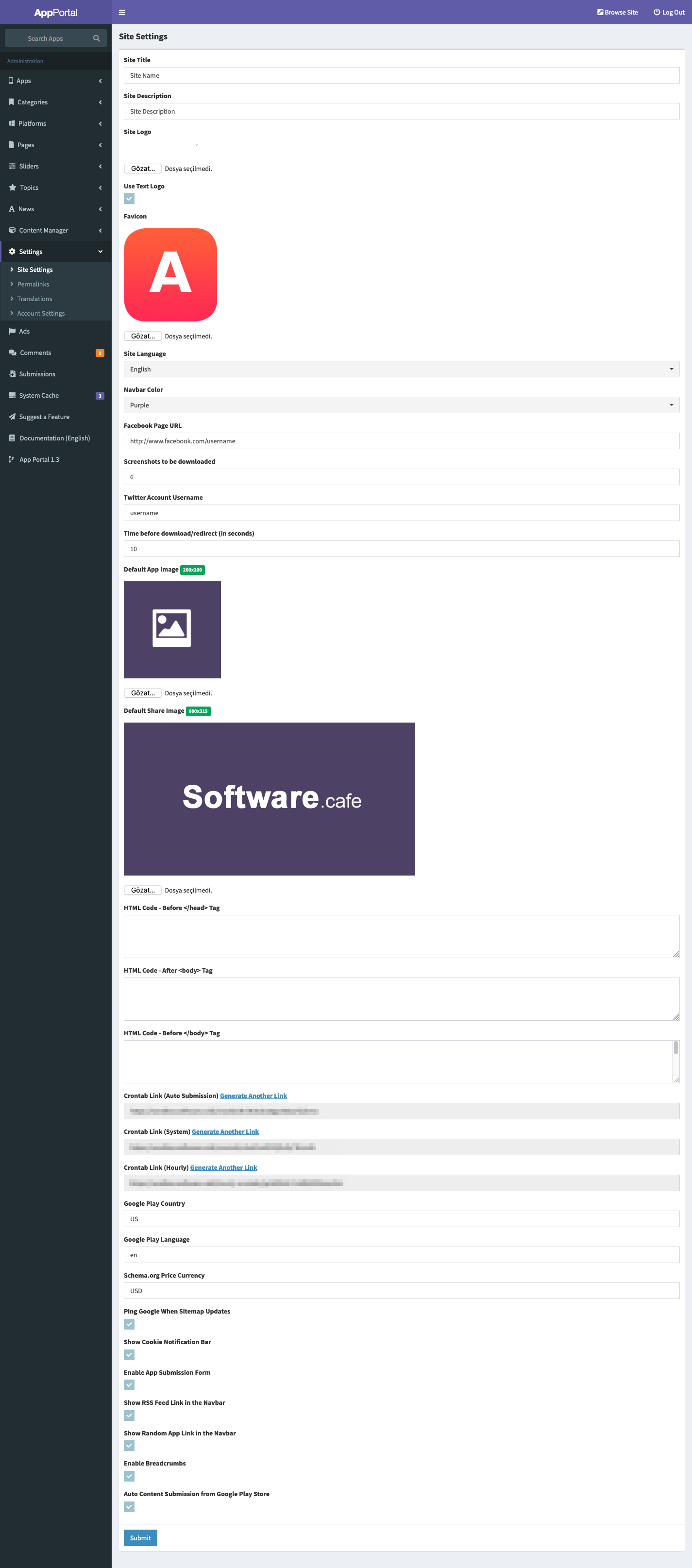The width and height of the screenshot is (692, 1568).
Task: Uncheck the Use Text Logo checkbox
Action: tap(129, 199)
